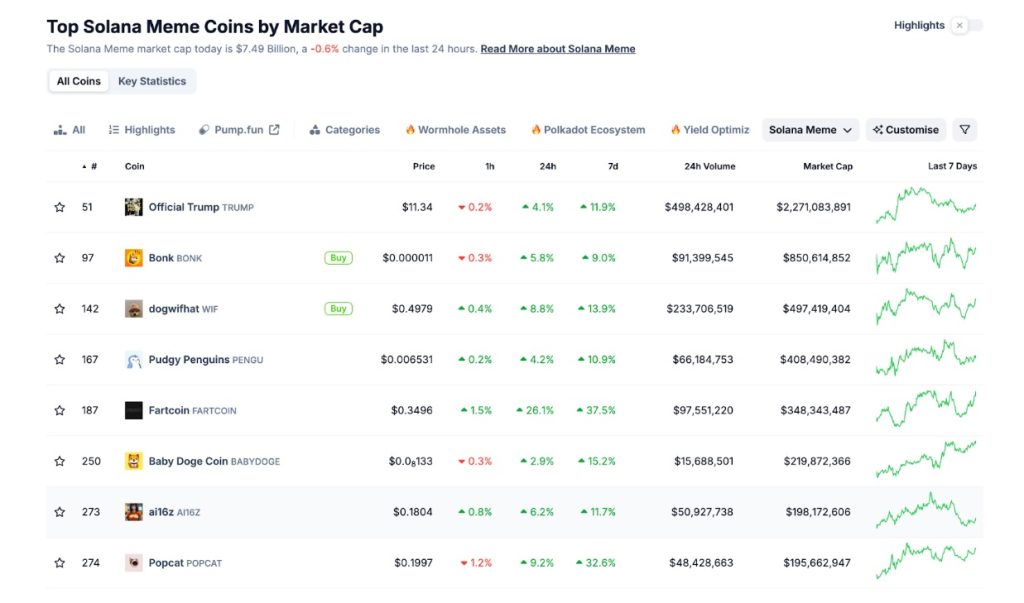Select the All filter tab

click(x=69, y=130)
